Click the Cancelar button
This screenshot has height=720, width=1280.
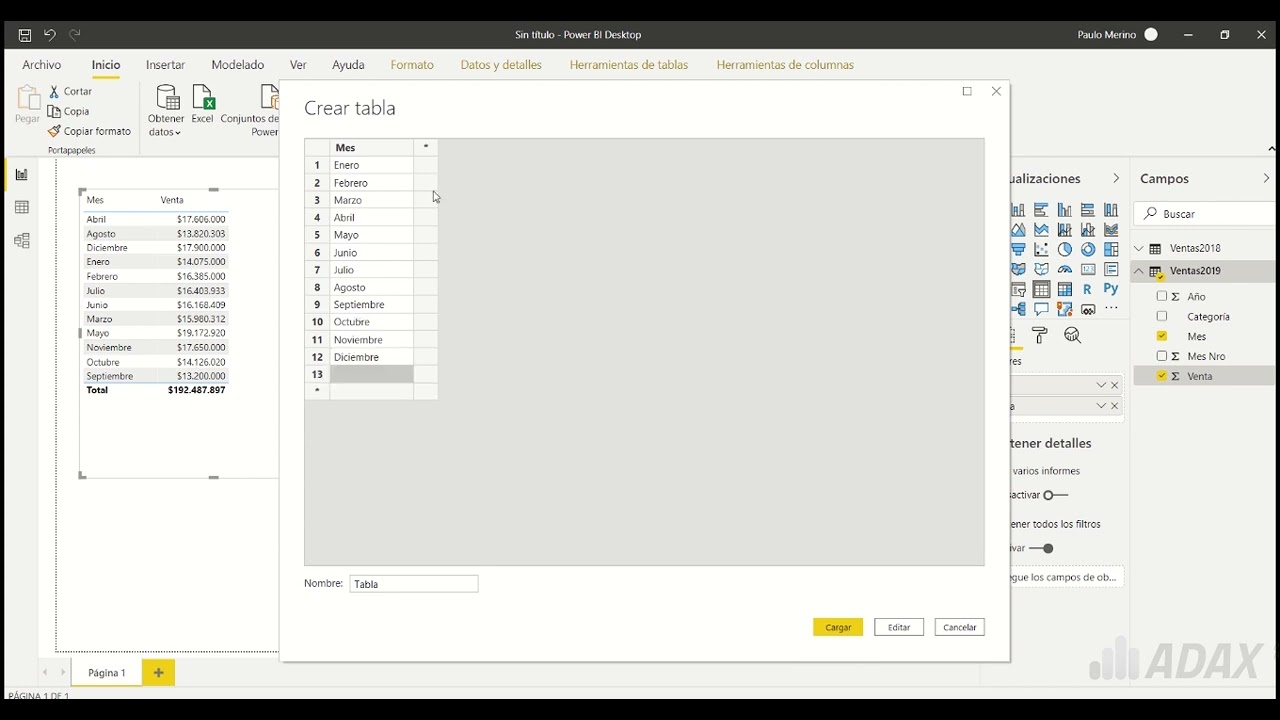(960, 627)
